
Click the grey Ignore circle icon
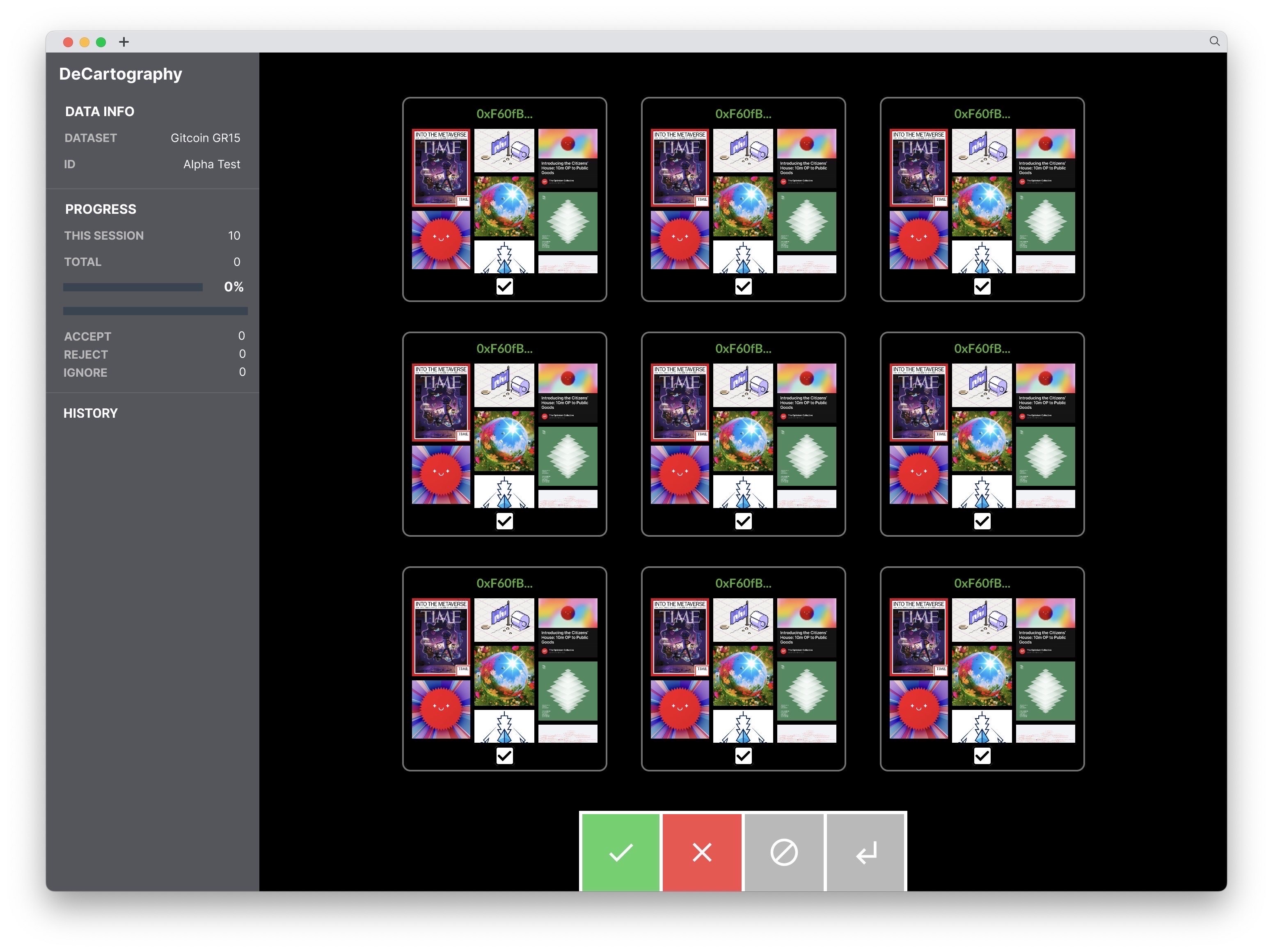[x=783, y=852]
